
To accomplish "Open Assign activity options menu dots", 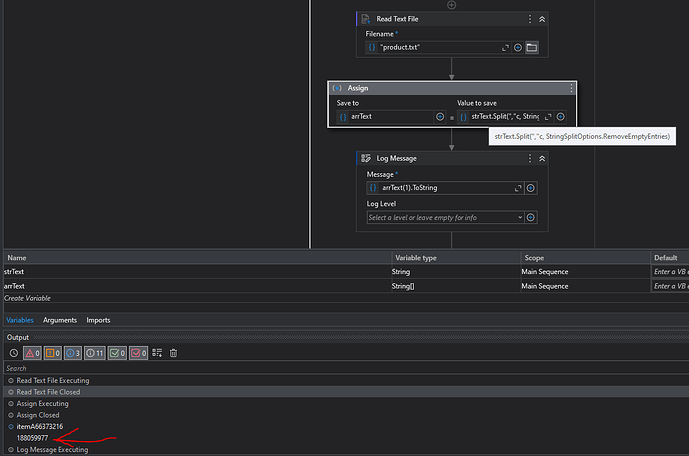I will pos(571,88).
